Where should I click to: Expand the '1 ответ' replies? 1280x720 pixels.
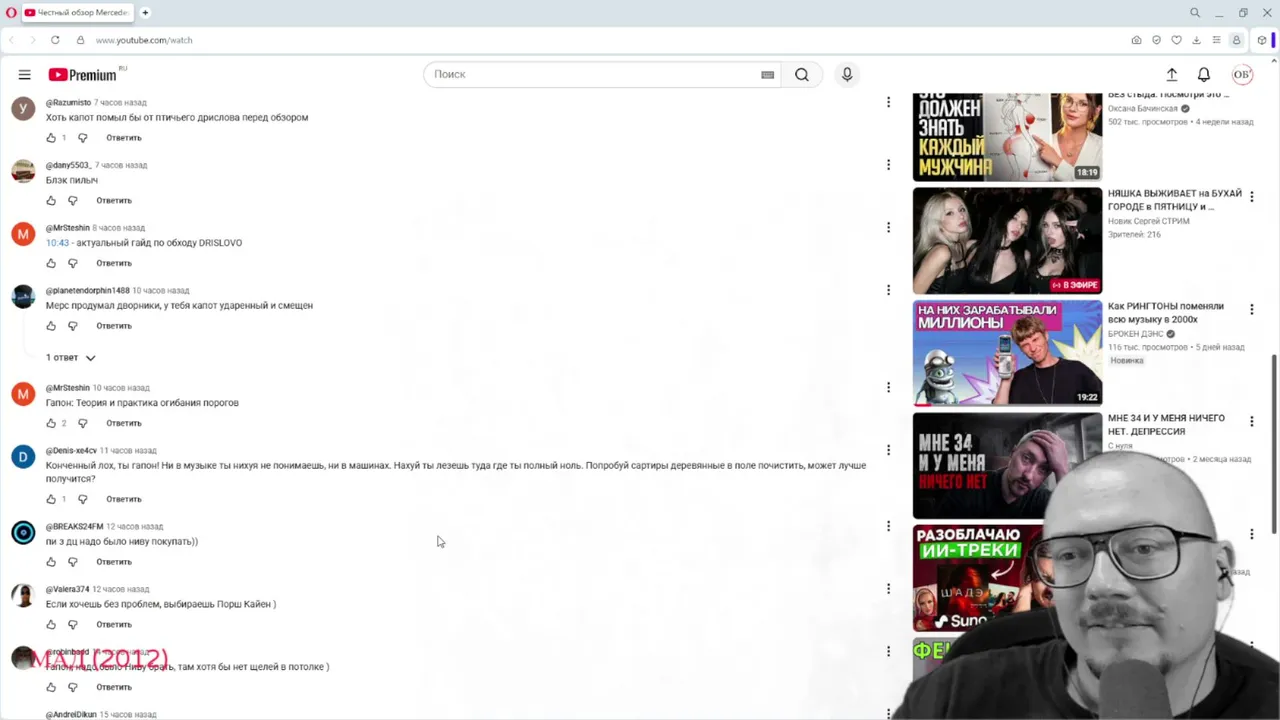click(x=70, y=357)
